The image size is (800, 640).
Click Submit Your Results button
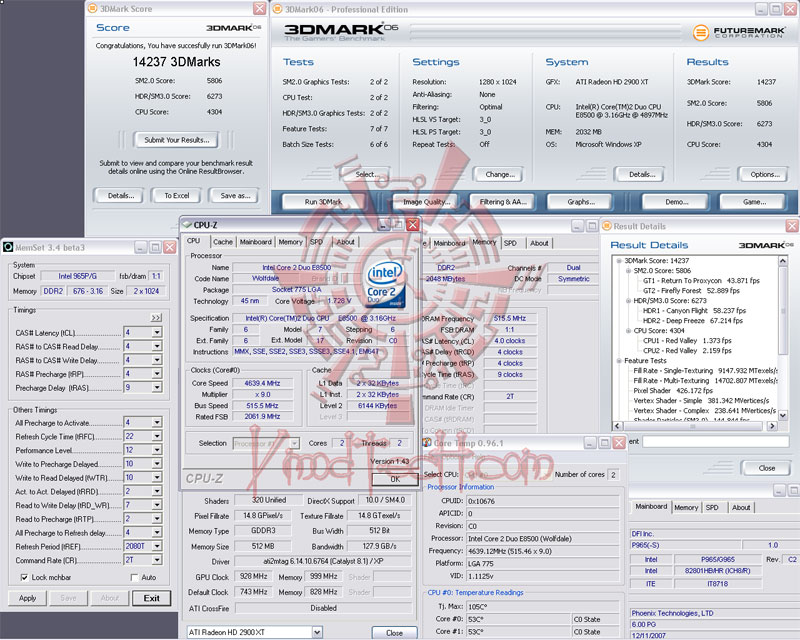(177, 140)
